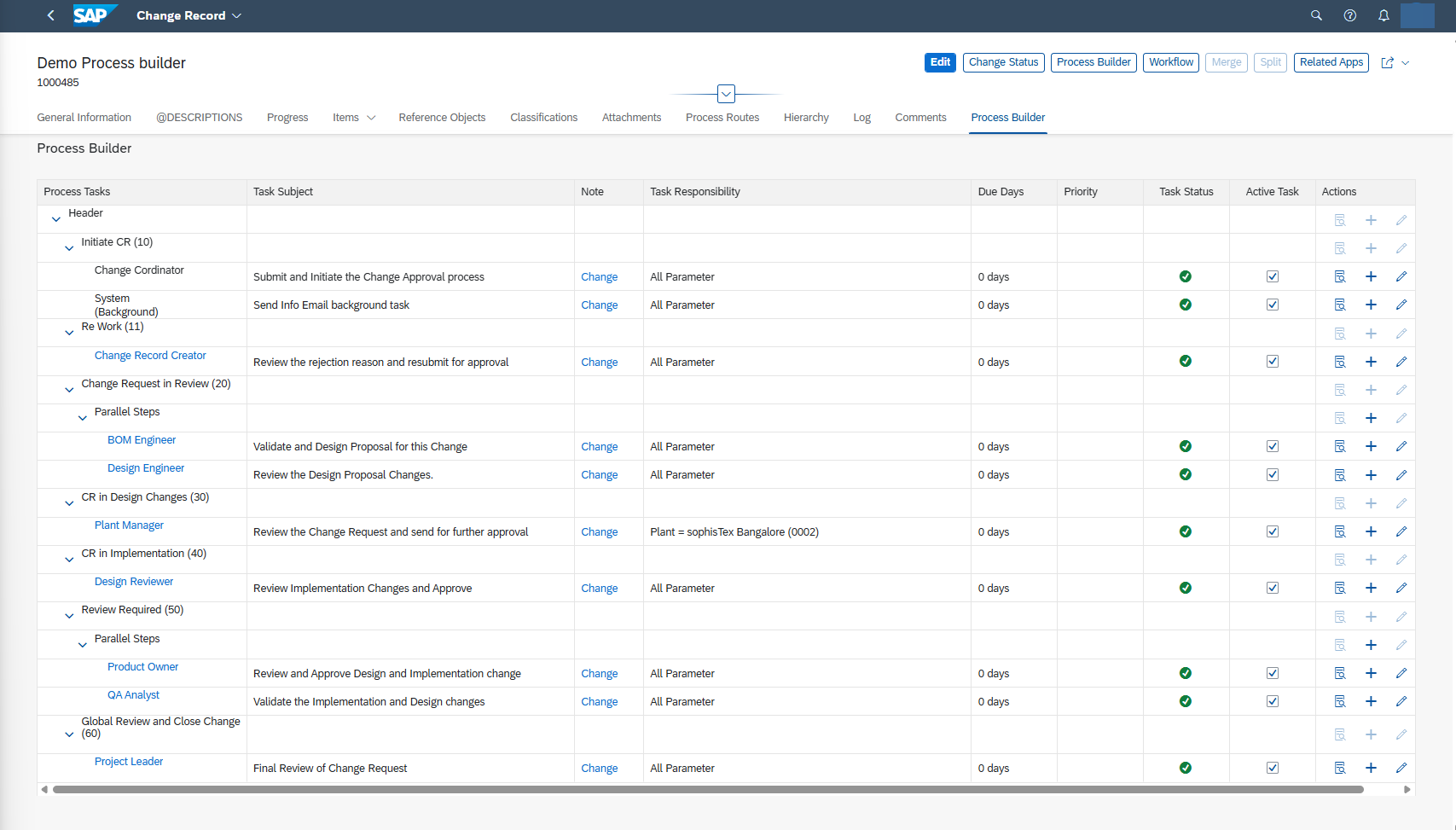Toggle Active Task checkbox for Design Engineer
1456x830 pixels.
1273,474
